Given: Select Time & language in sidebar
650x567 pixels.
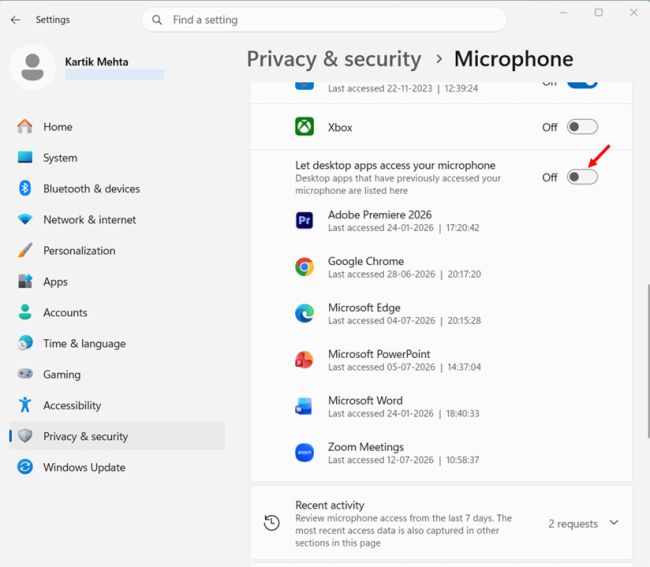Looking at the screenshot, I should click(117, 343).
